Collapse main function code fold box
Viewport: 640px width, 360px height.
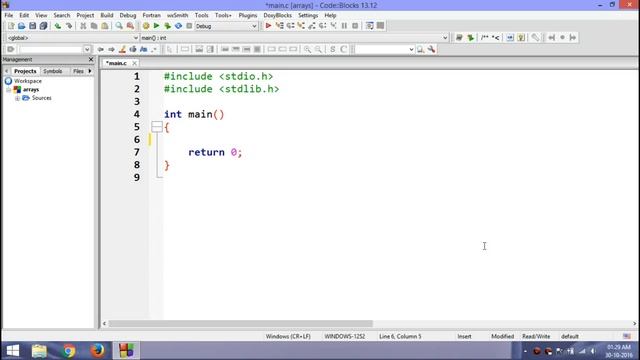[157, 127]
